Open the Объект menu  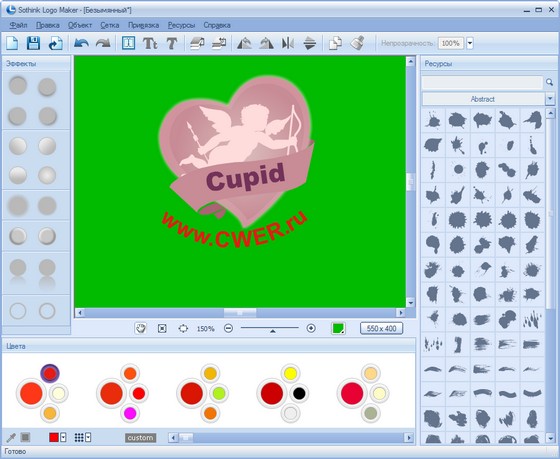(80, 25)
